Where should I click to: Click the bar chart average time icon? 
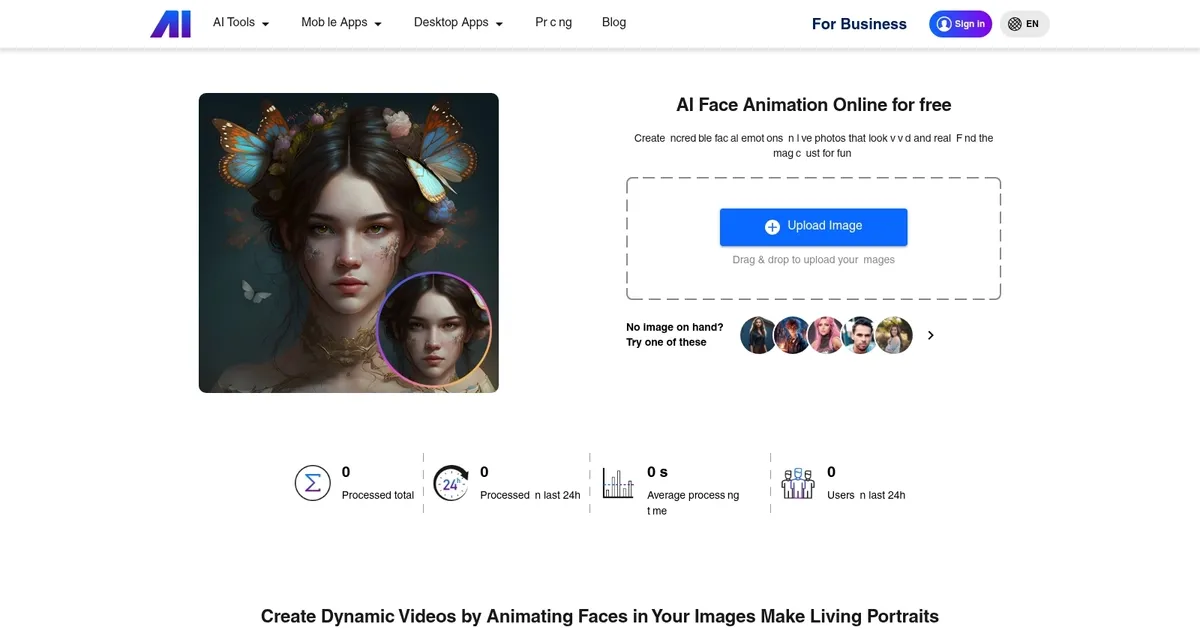click(618, 483)
